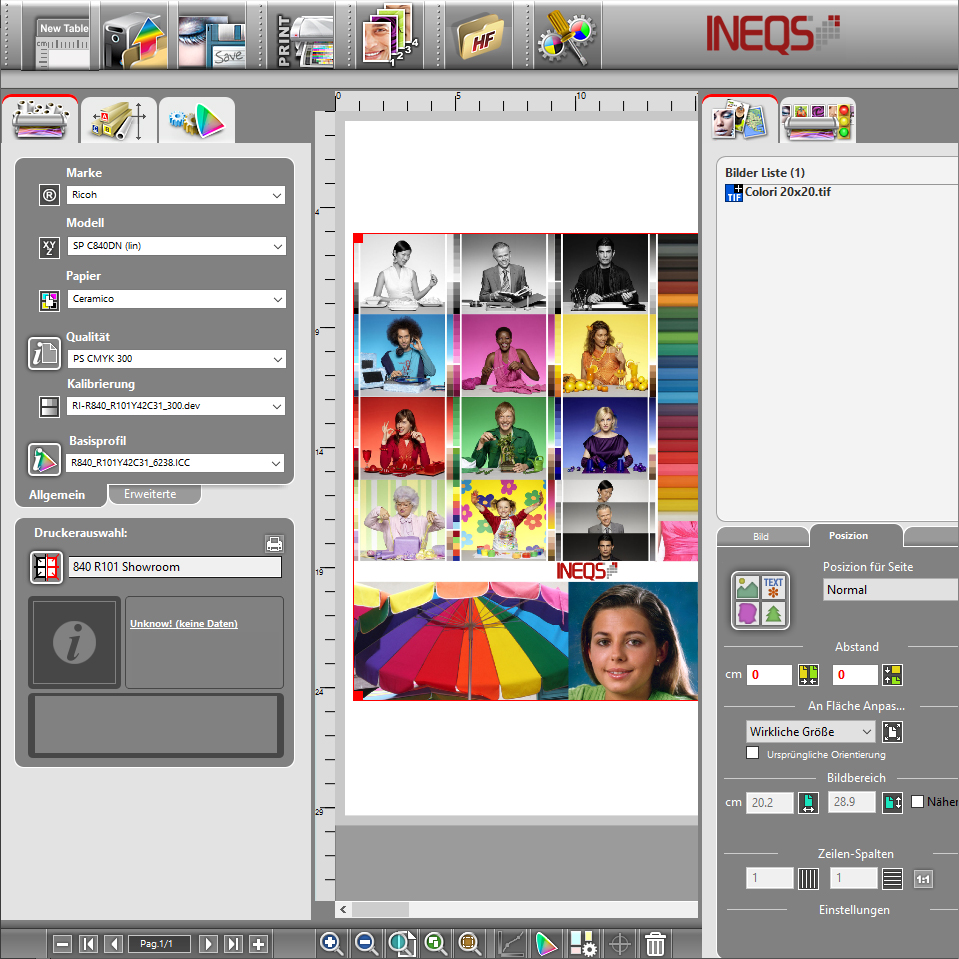Switch to the images list tab

click(739, 119)
